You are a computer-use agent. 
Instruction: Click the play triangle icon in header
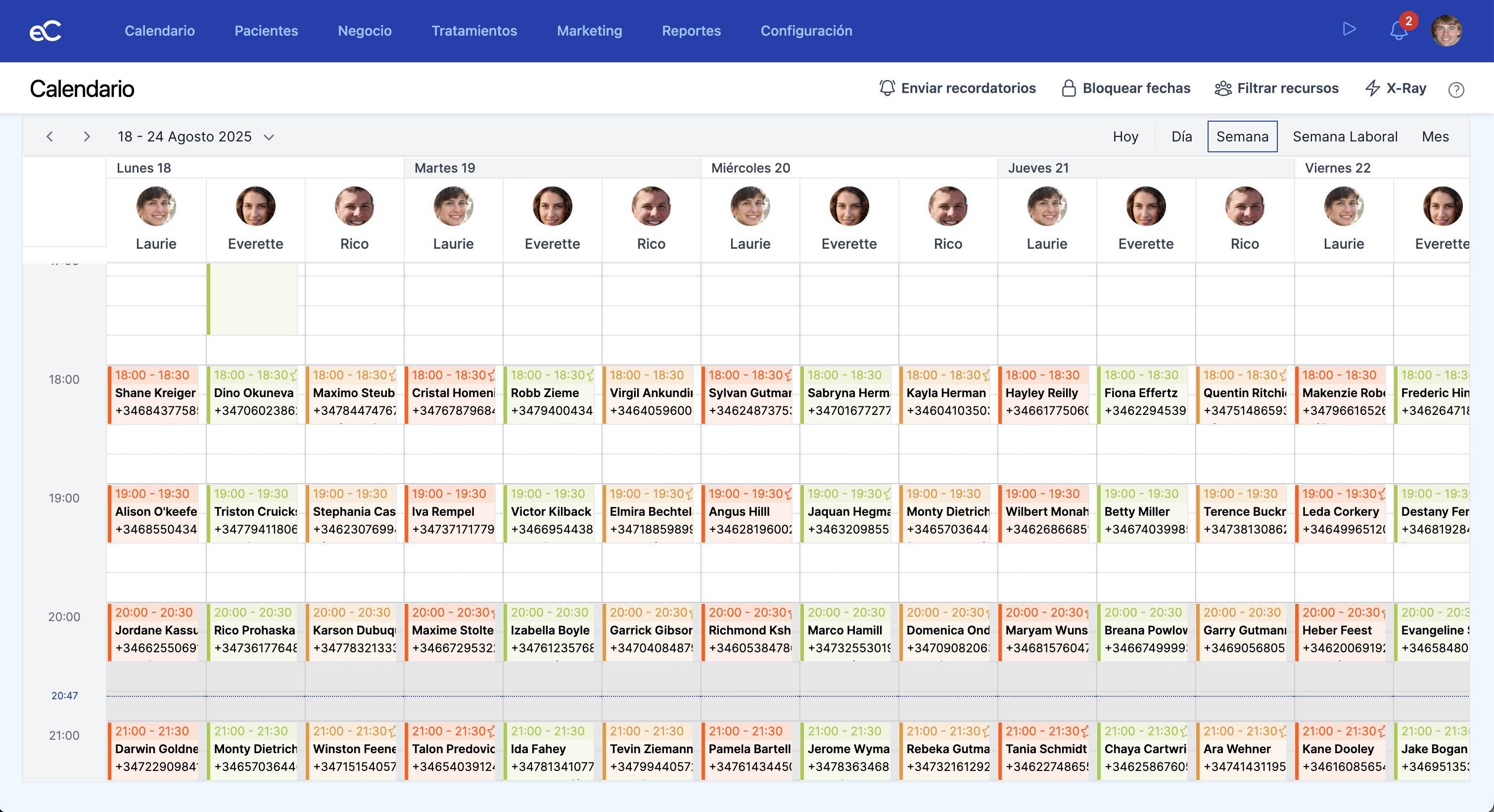pyautogui.click(x=1349, y=29)
